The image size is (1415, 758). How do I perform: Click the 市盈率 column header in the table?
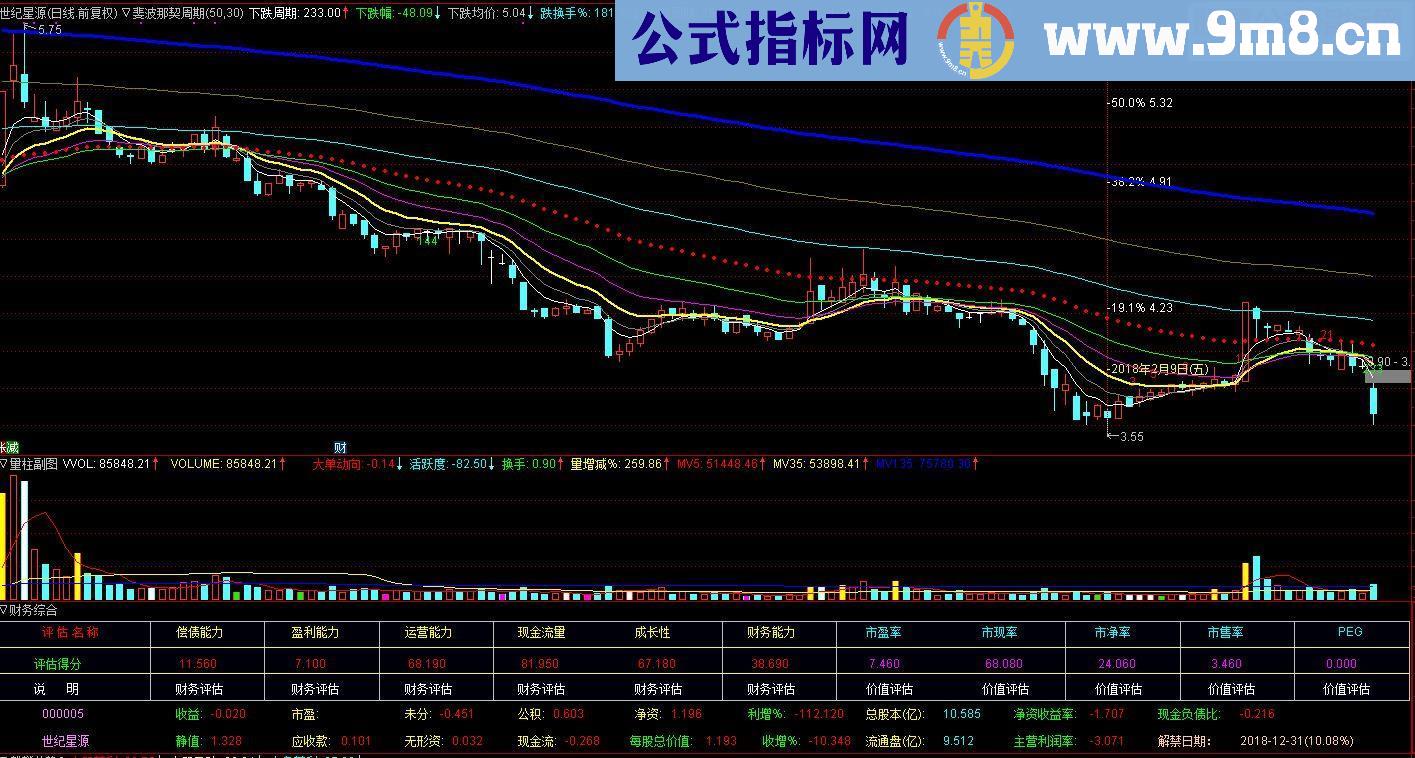pyautogui.click(x=884, y=632)
